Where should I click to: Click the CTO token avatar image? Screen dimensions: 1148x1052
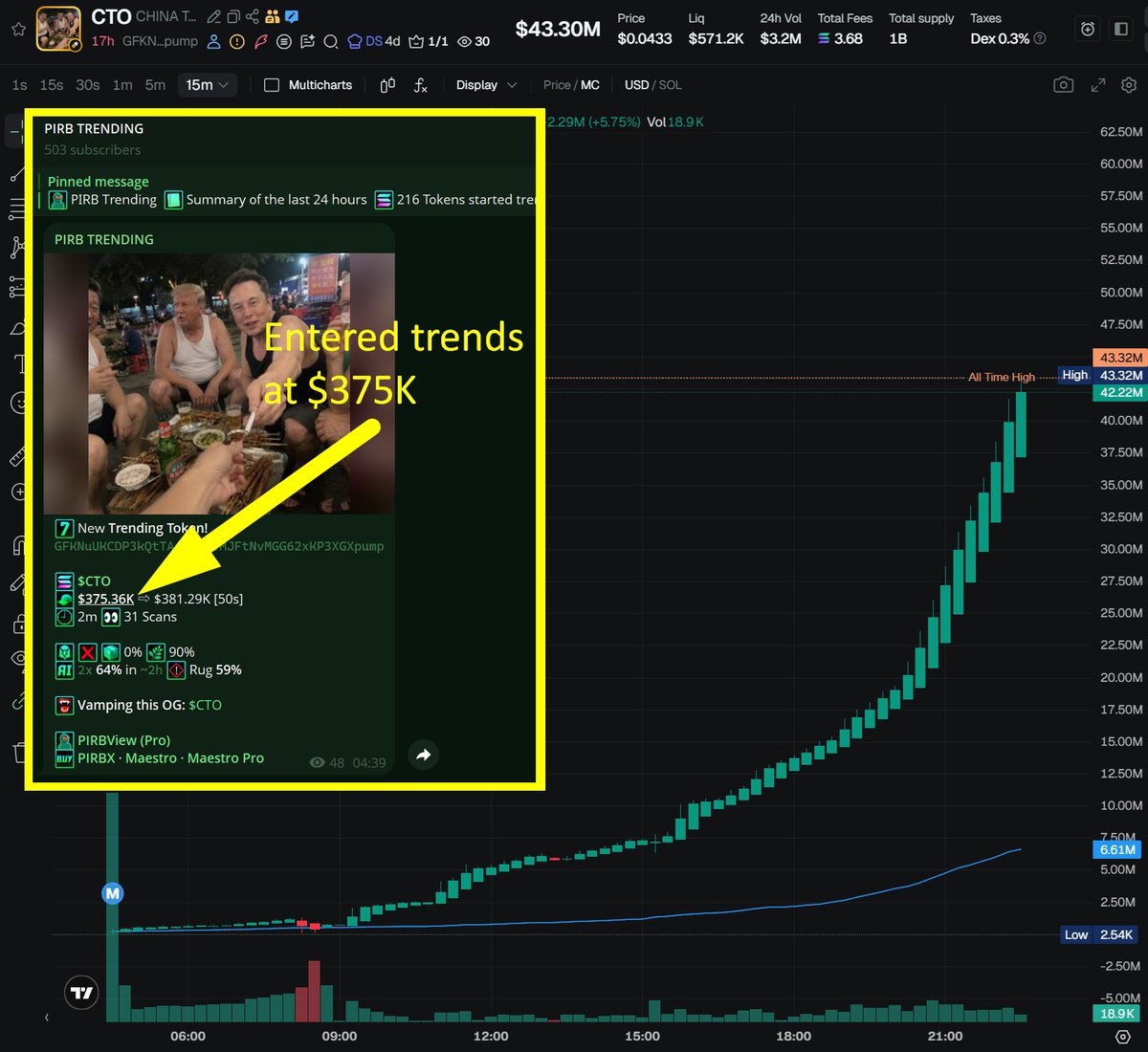pos(59,29)
